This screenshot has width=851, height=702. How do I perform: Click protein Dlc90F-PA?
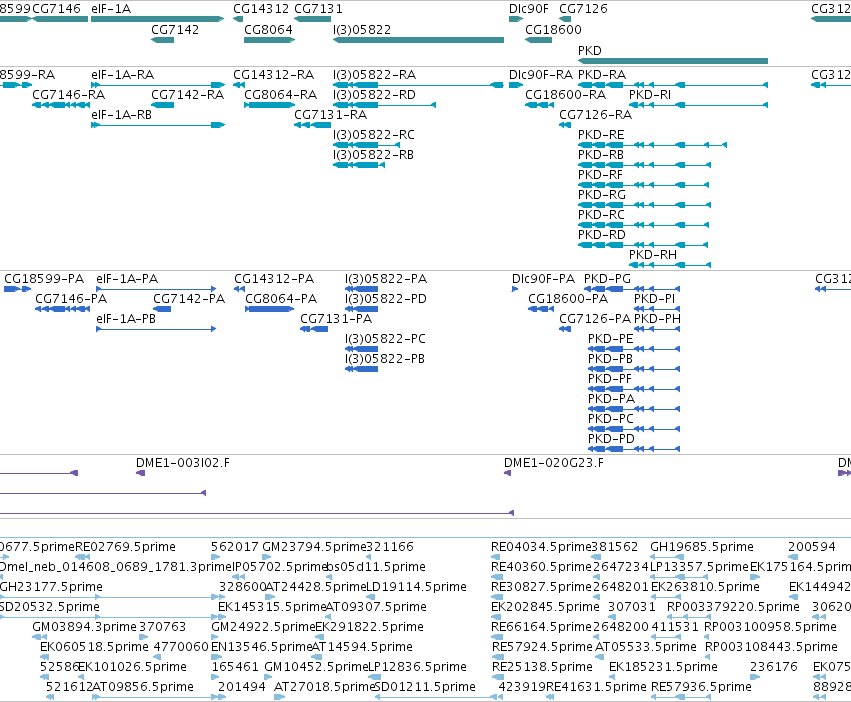(x=543, y=279)
